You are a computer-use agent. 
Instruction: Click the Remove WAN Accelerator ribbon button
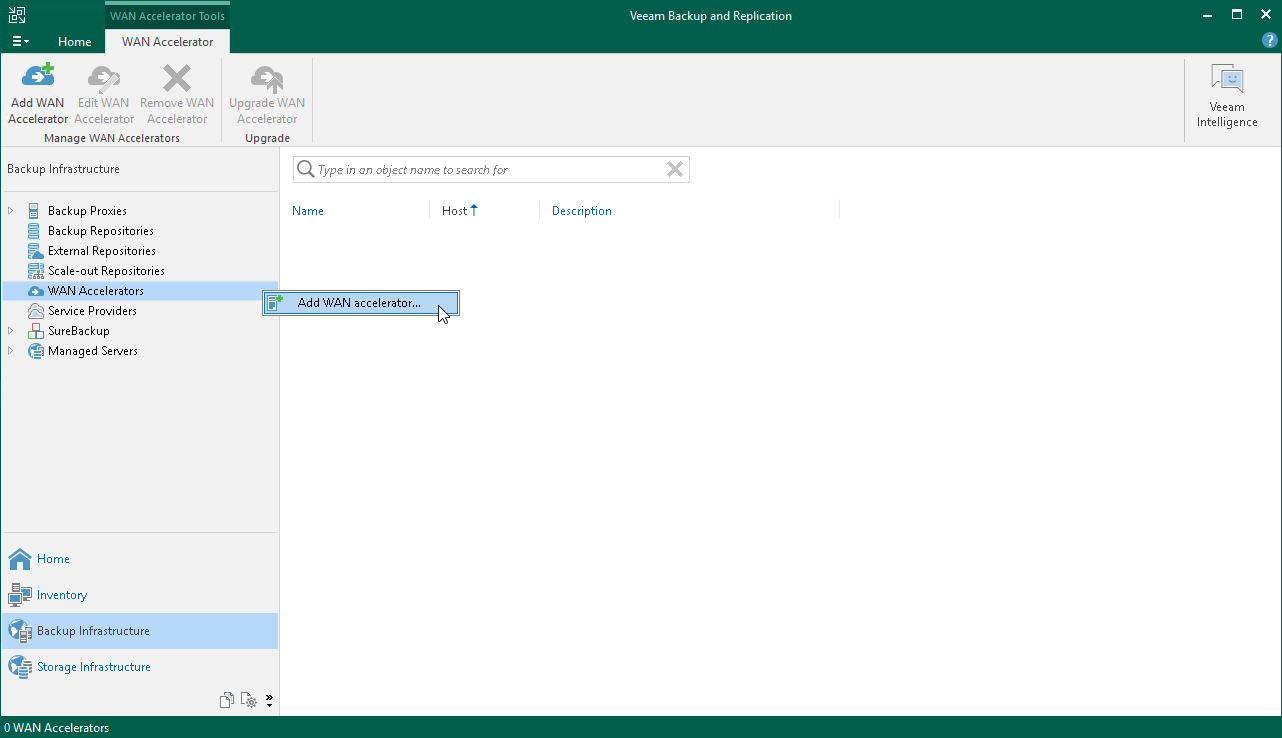(x=177, y=94)
